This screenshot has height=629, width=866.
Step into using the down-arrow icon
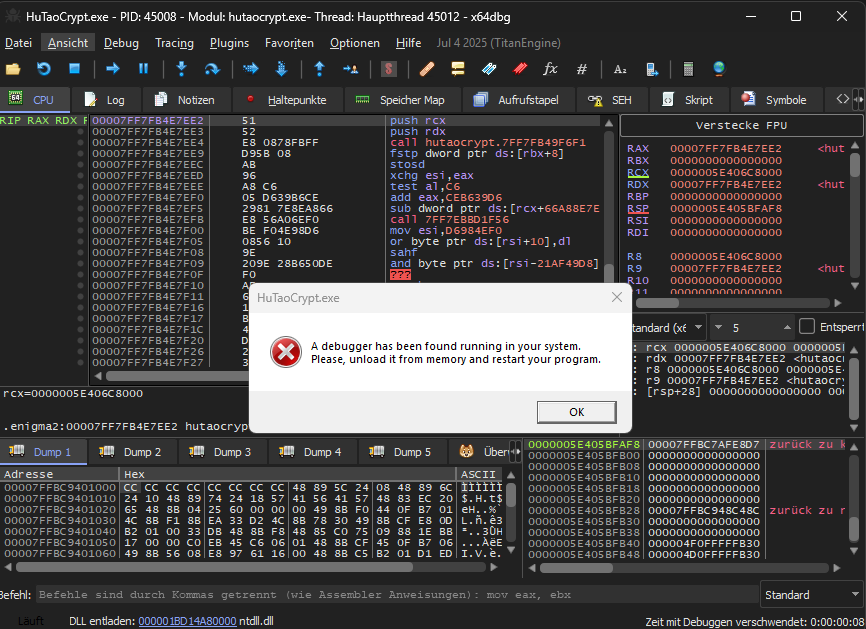tap(181, 69)
